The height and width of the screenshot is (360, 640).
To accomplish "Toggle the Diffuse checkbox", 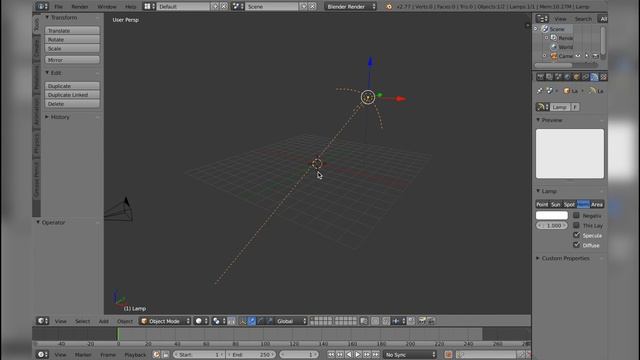I will point(576,245).
